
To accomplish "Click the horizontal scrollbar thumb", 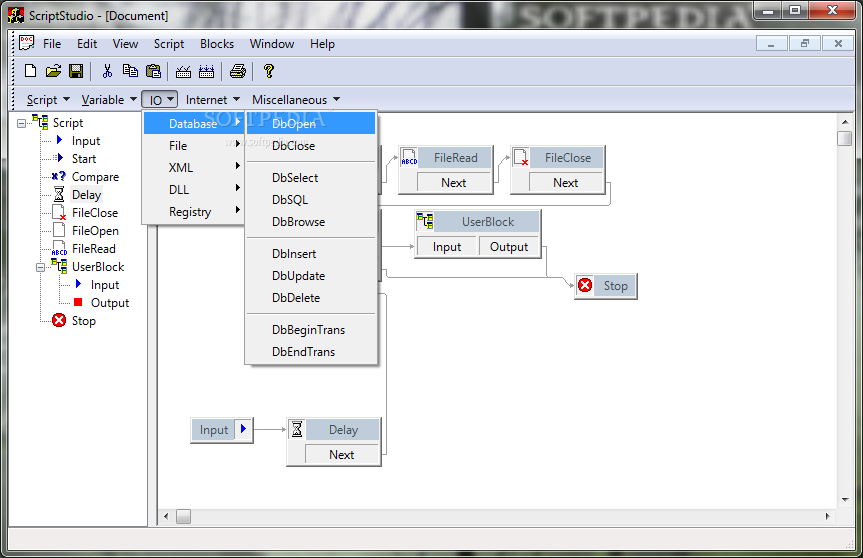I will click(183, 516).
